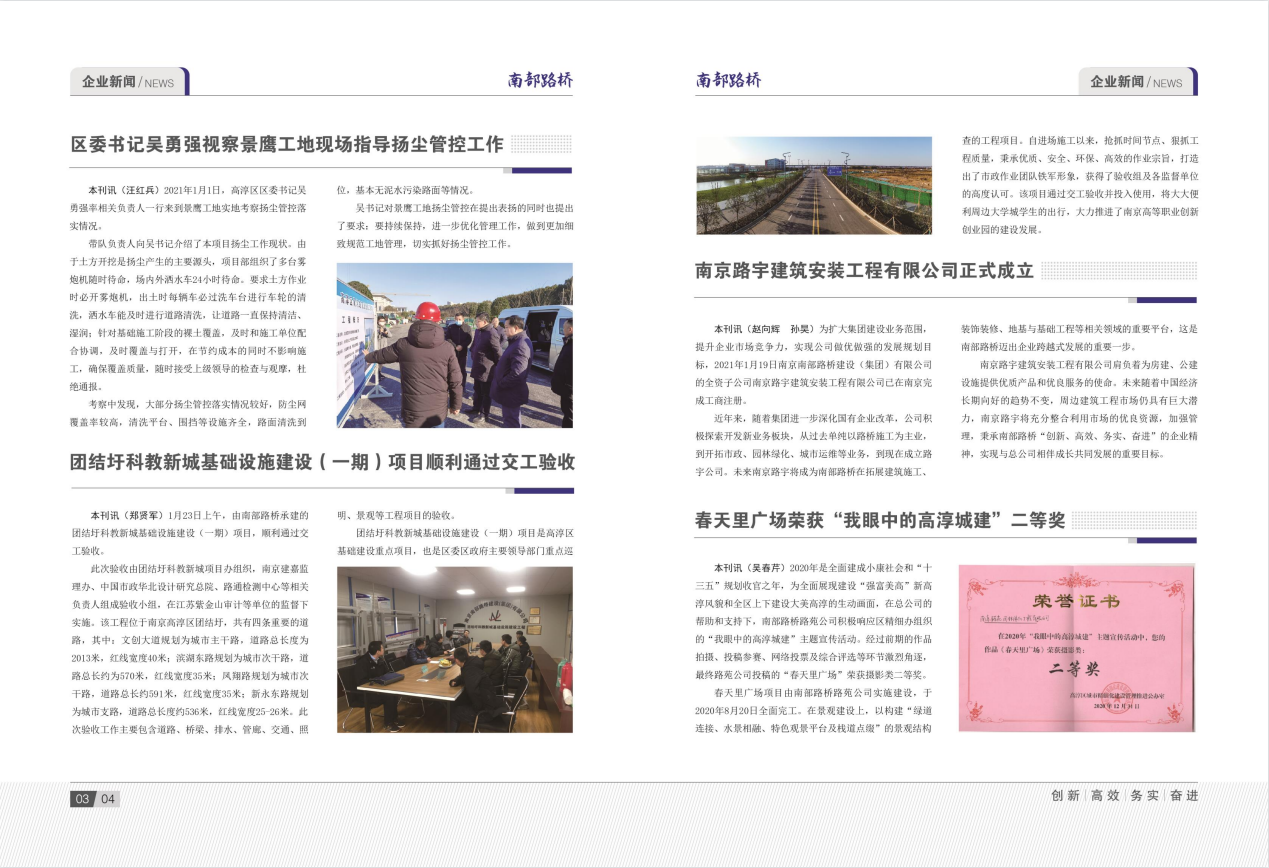Open the aerial road photo
The width and height of the screenshot is (1269, 868).
814,186
